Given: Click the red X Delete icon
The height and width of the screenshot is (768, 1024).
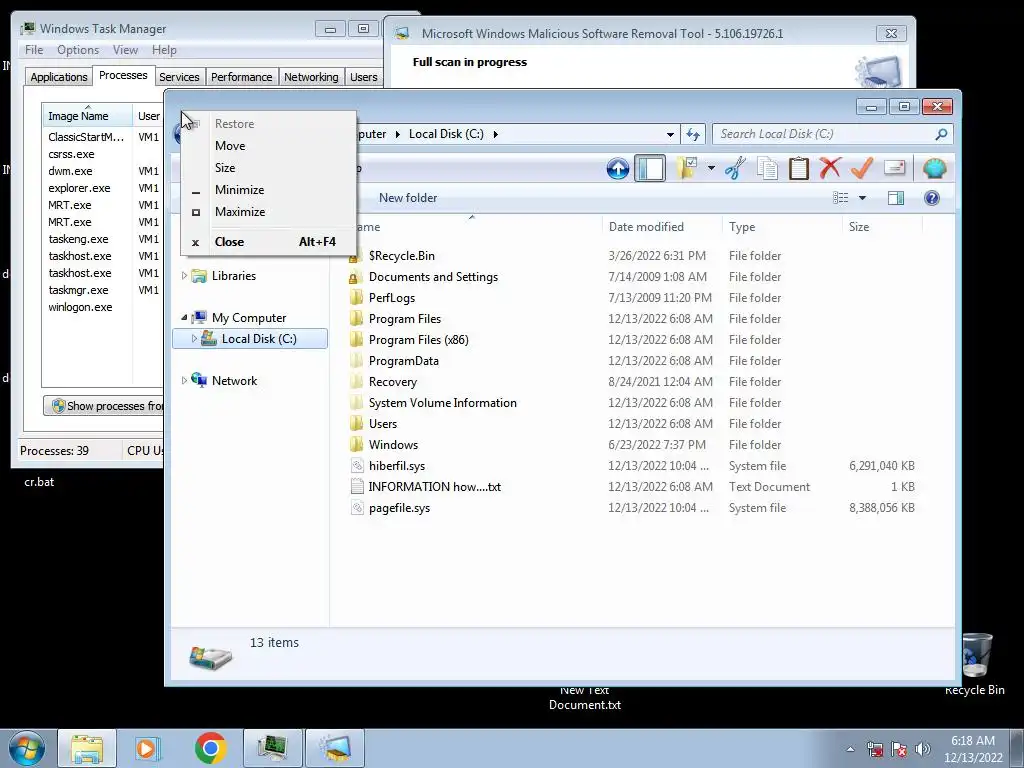Looking at the screenshot, I should [830, 168].
